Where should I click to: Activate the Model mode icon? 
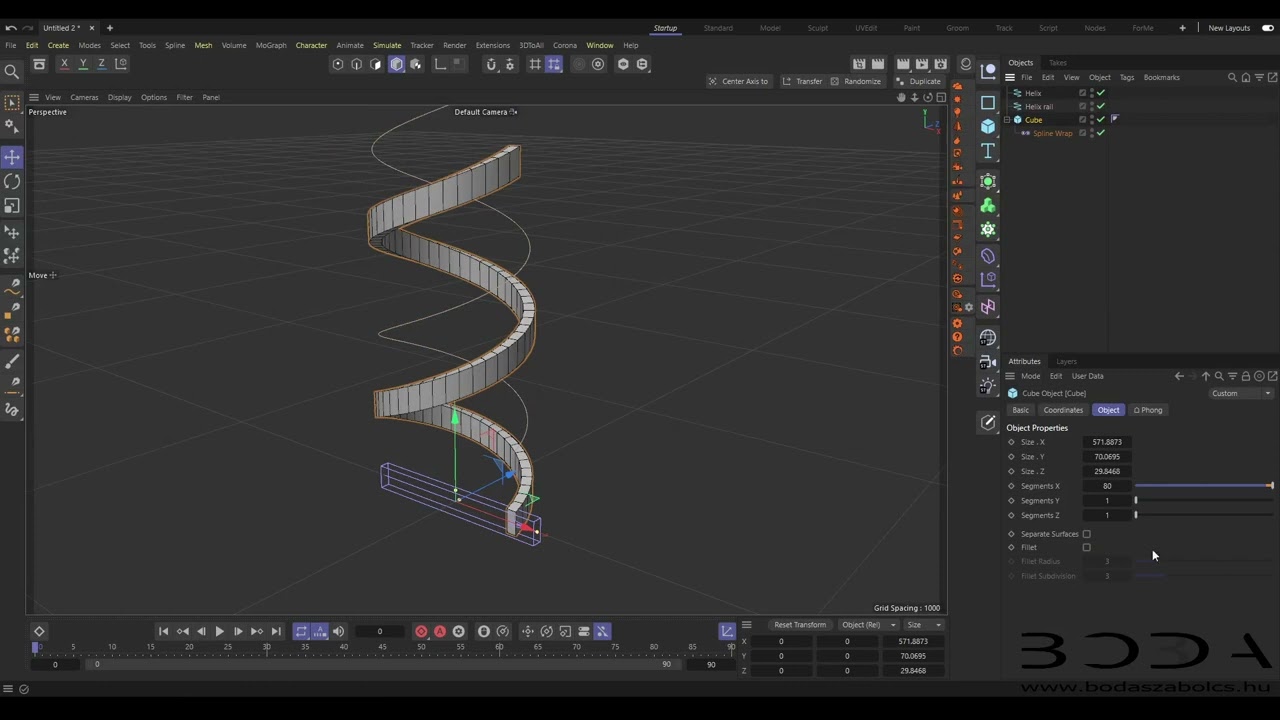(x=396, y=64)
